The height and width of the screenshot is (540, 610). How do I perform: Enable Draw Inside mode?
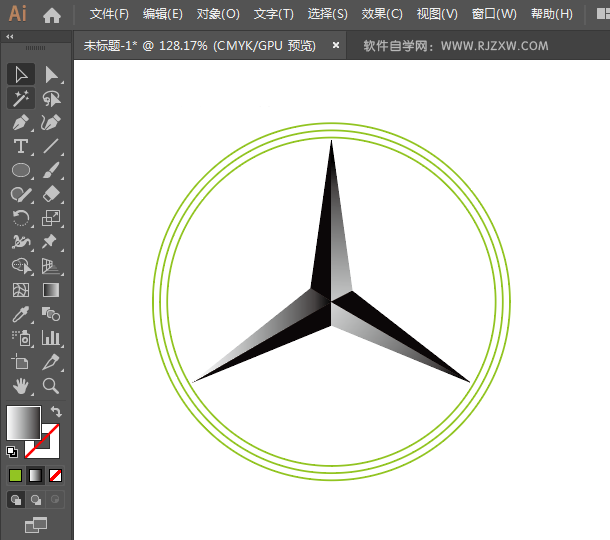point(55,500)
